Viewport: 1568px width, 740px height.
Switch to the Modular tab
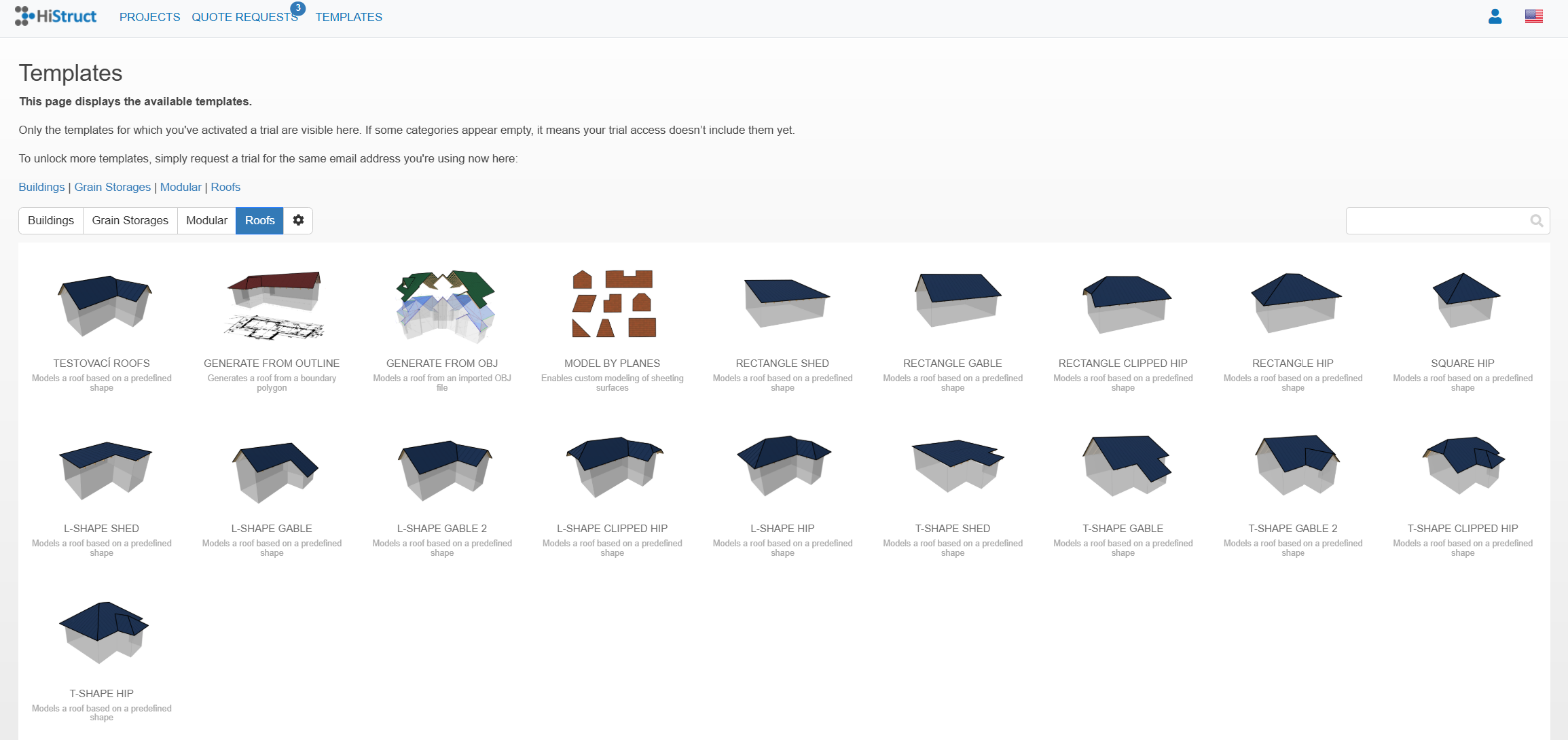[x=206, y=220]
